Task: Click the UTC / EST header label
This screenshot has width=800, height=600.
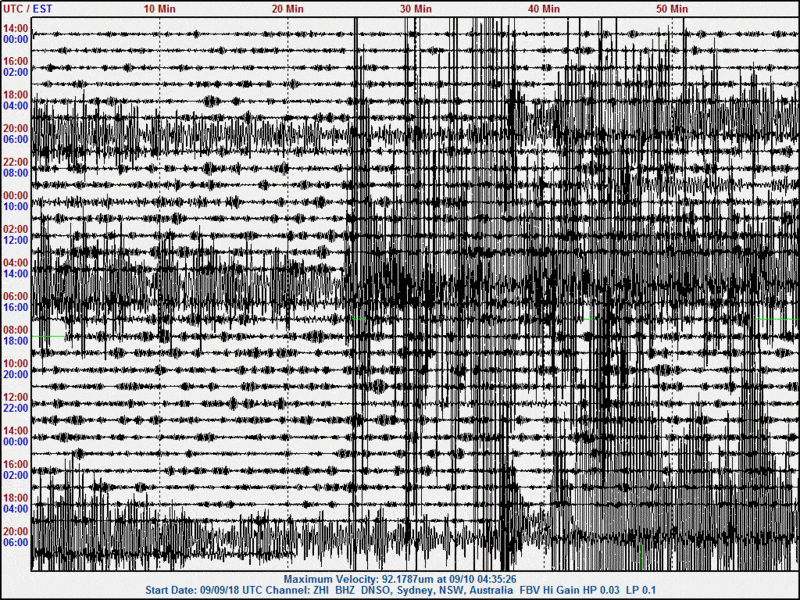Action: click(x=28, y=8)
